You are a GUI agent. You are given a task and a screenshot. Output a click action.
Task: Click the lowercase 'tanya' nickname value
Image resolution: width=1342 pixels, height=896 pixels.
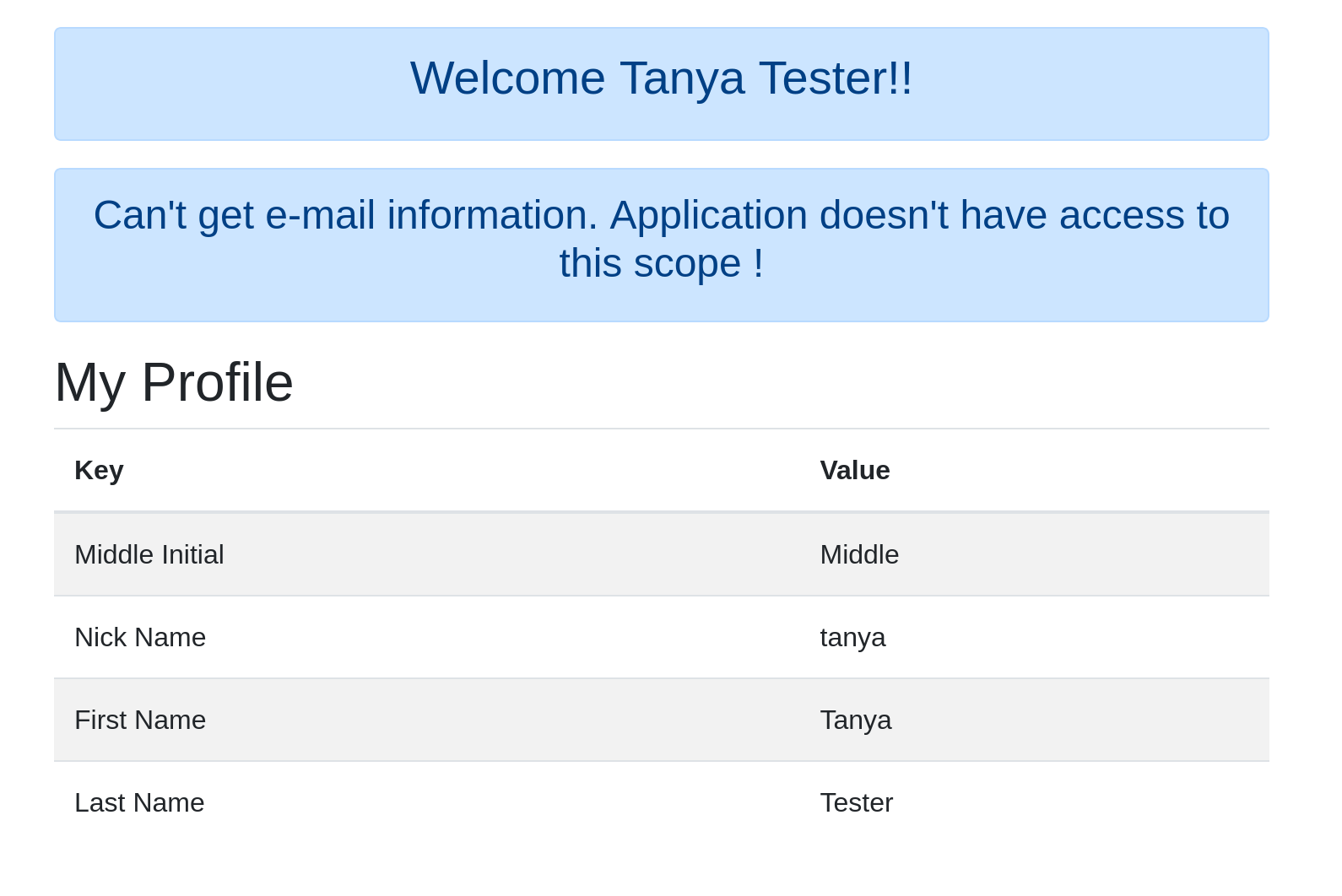coord(852,637)
